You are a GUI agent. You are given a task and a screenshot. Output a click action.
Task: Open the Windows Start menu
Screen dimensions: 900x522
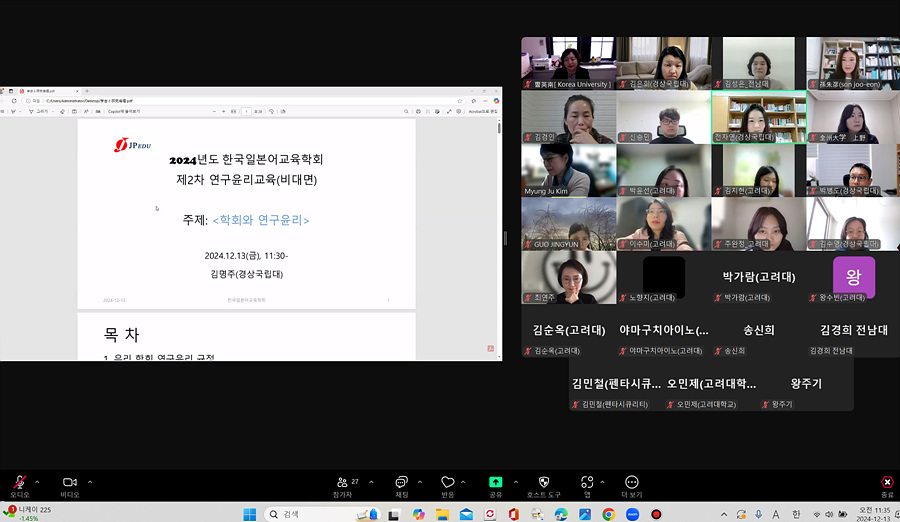[249, 514]
